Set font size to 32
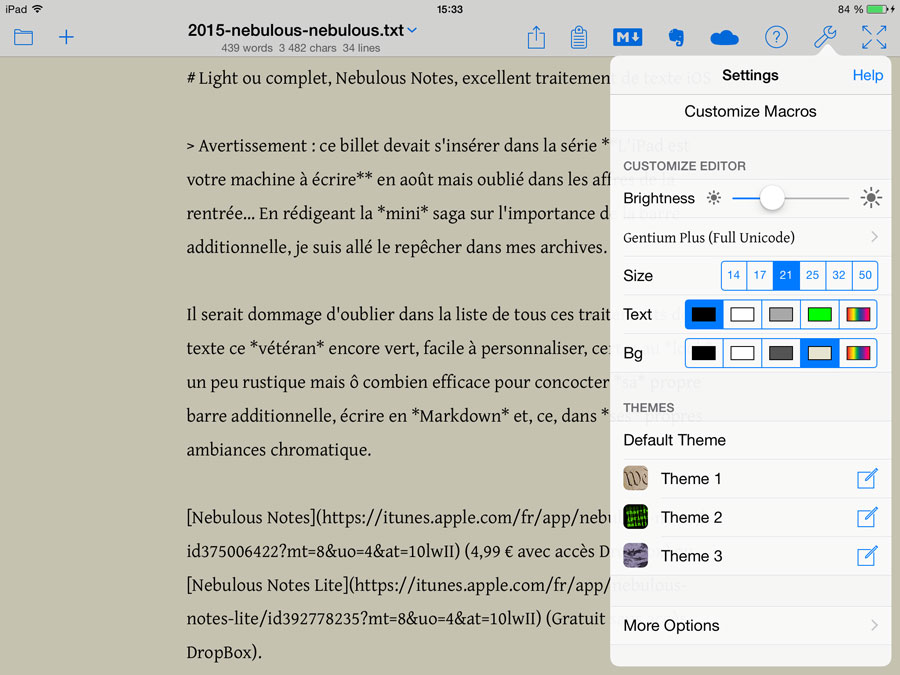This screenshot has height=675, width=900. [x=839, y=275]
